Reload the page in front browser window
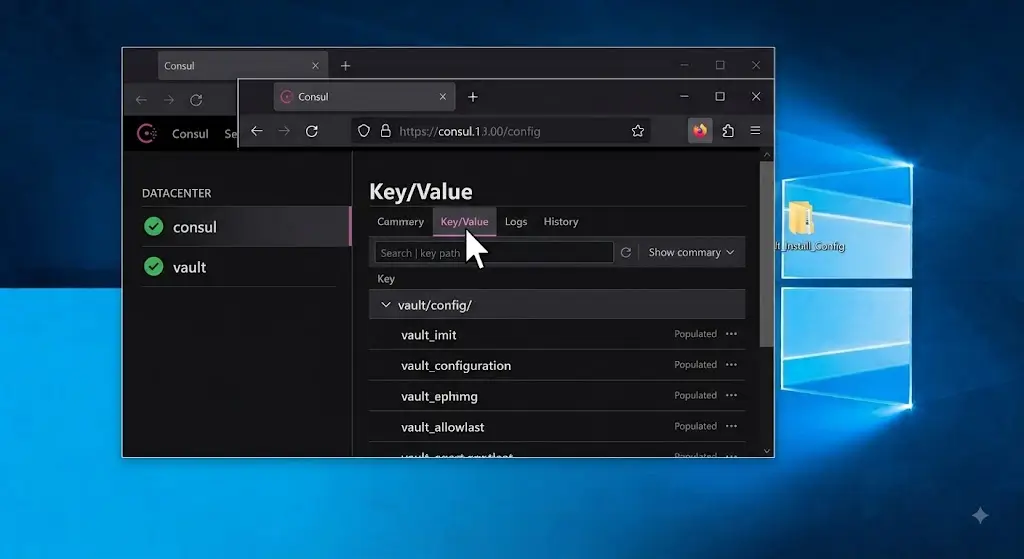The image size is (1024, 559). 312,131
